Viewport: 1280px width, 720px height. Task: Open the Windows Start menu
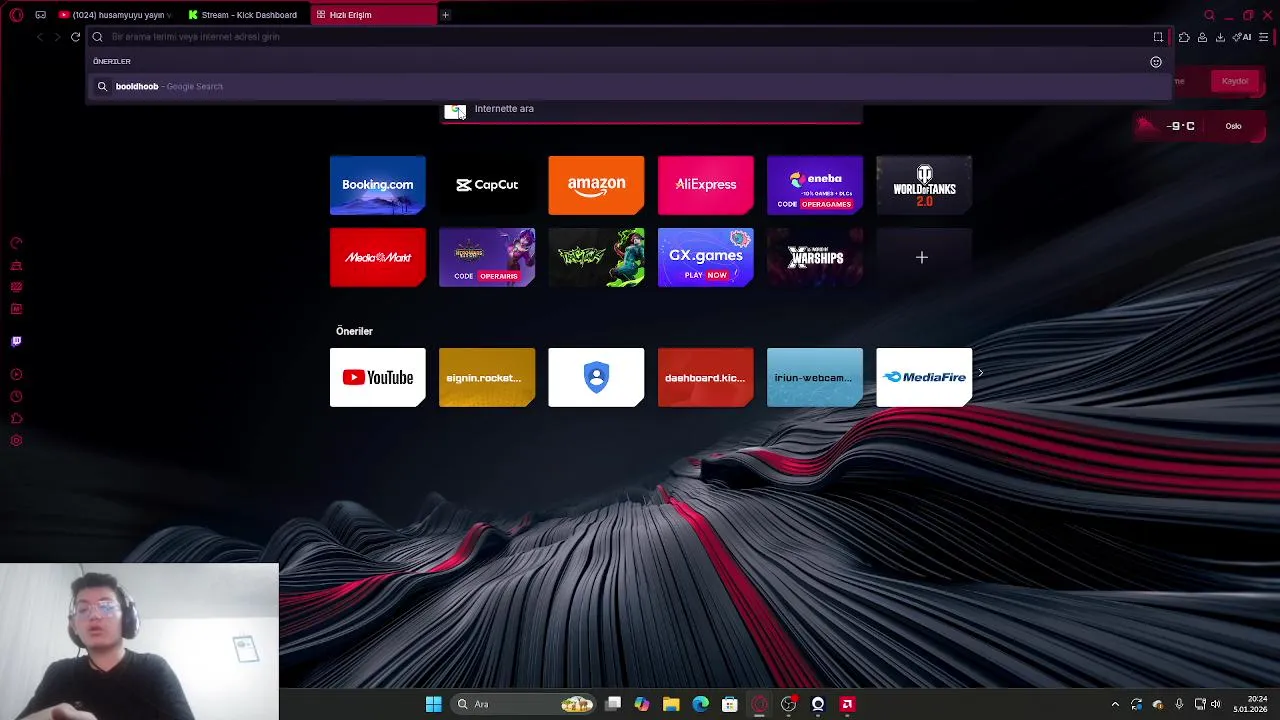(433, 704)
